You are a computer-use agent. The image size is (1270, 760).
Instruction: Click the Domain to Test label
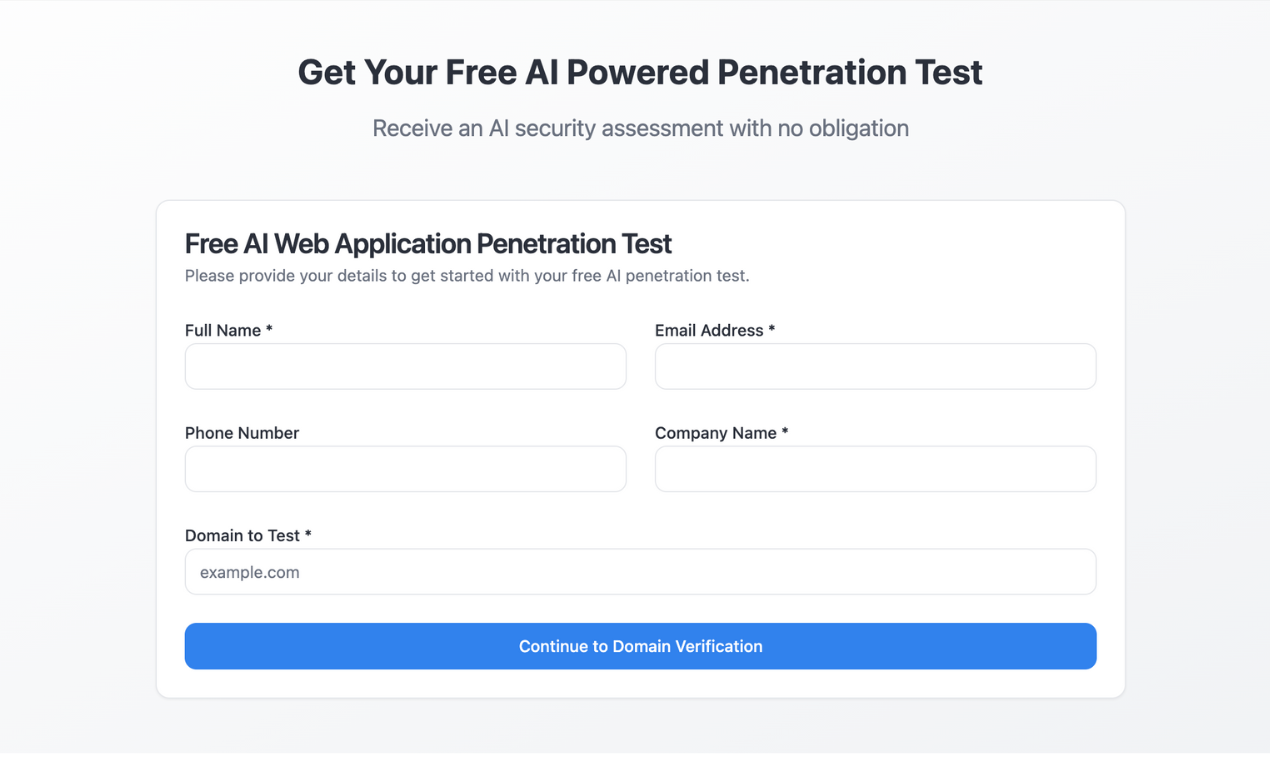coord(242,536)
